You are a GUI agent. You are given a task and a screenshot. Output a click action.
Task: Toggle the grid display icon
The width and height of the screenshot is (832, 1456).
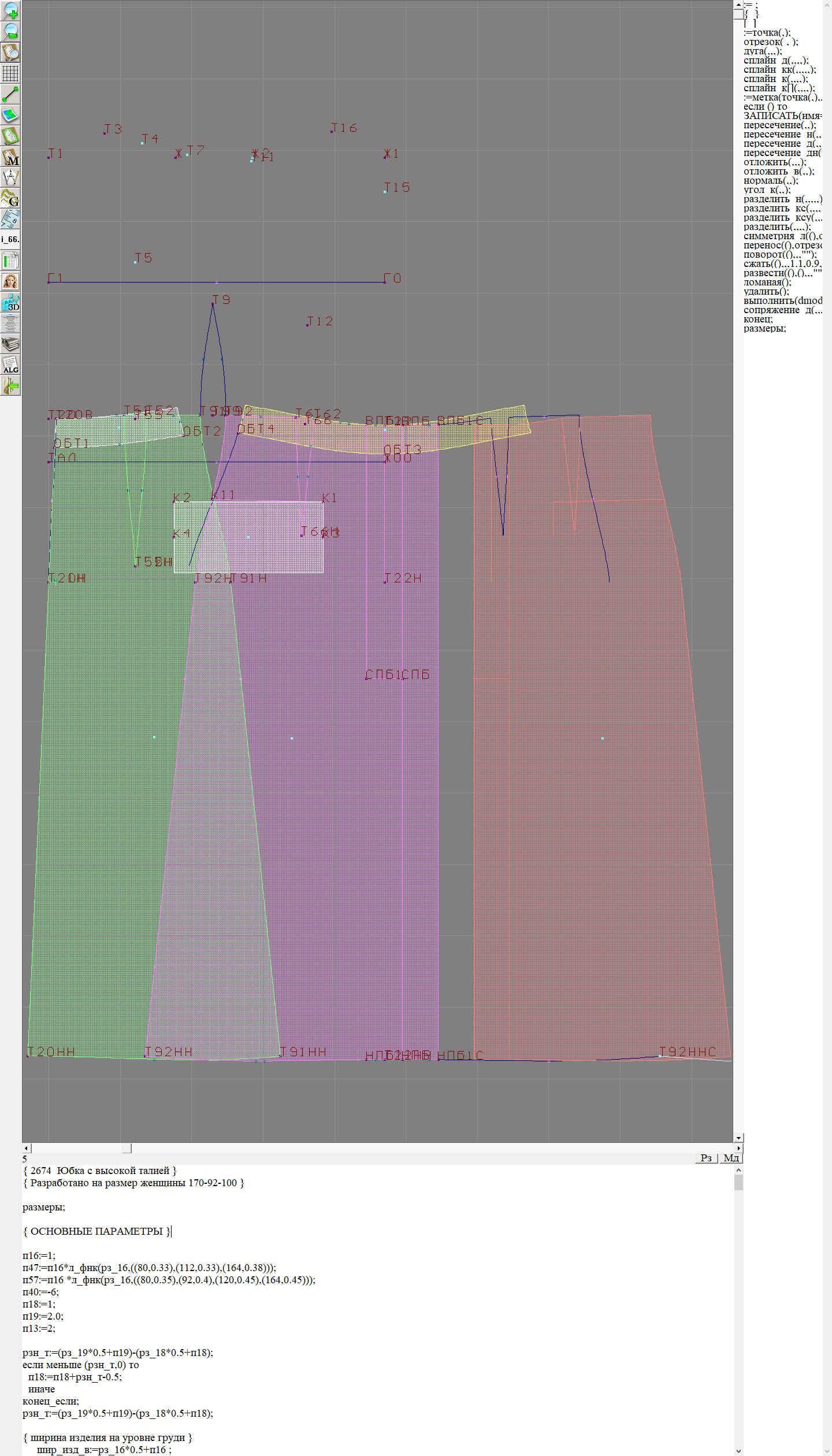pos(10,73)
